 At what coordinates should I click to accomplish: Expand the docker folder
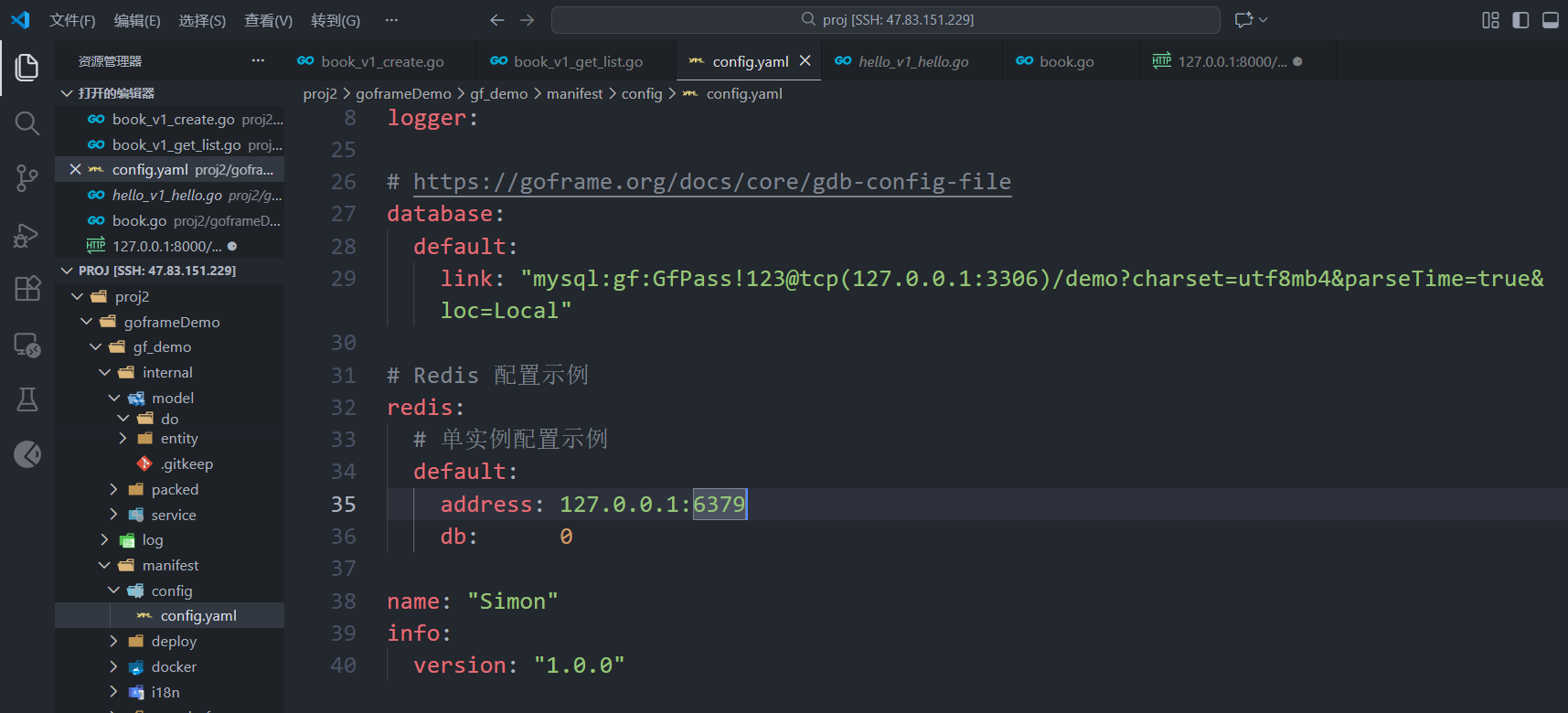click(113, 666)
